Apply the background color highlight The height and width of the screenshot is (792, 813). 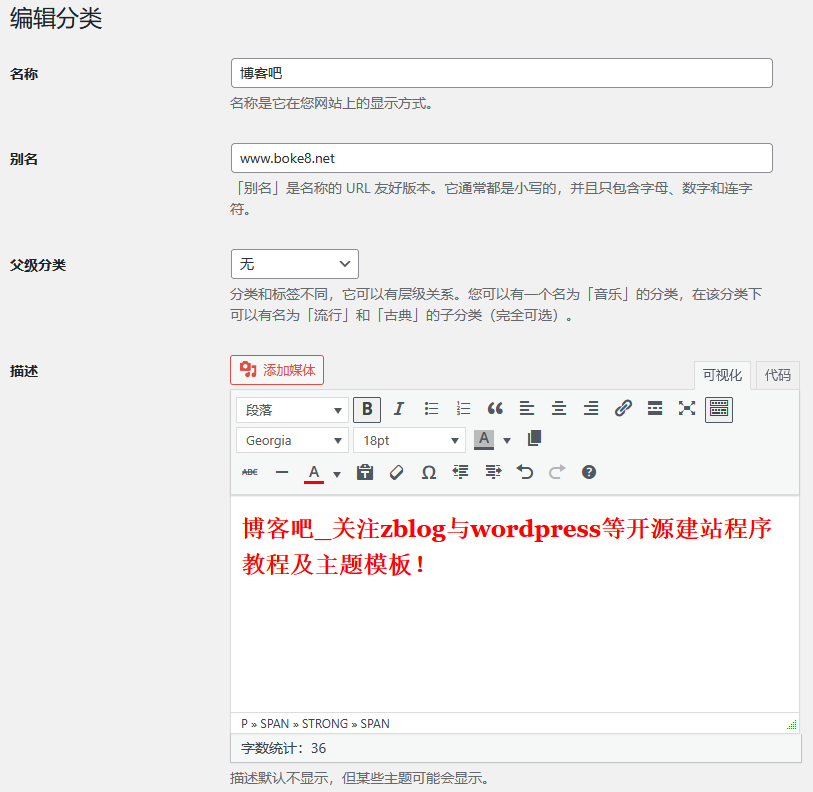[484, 440]
